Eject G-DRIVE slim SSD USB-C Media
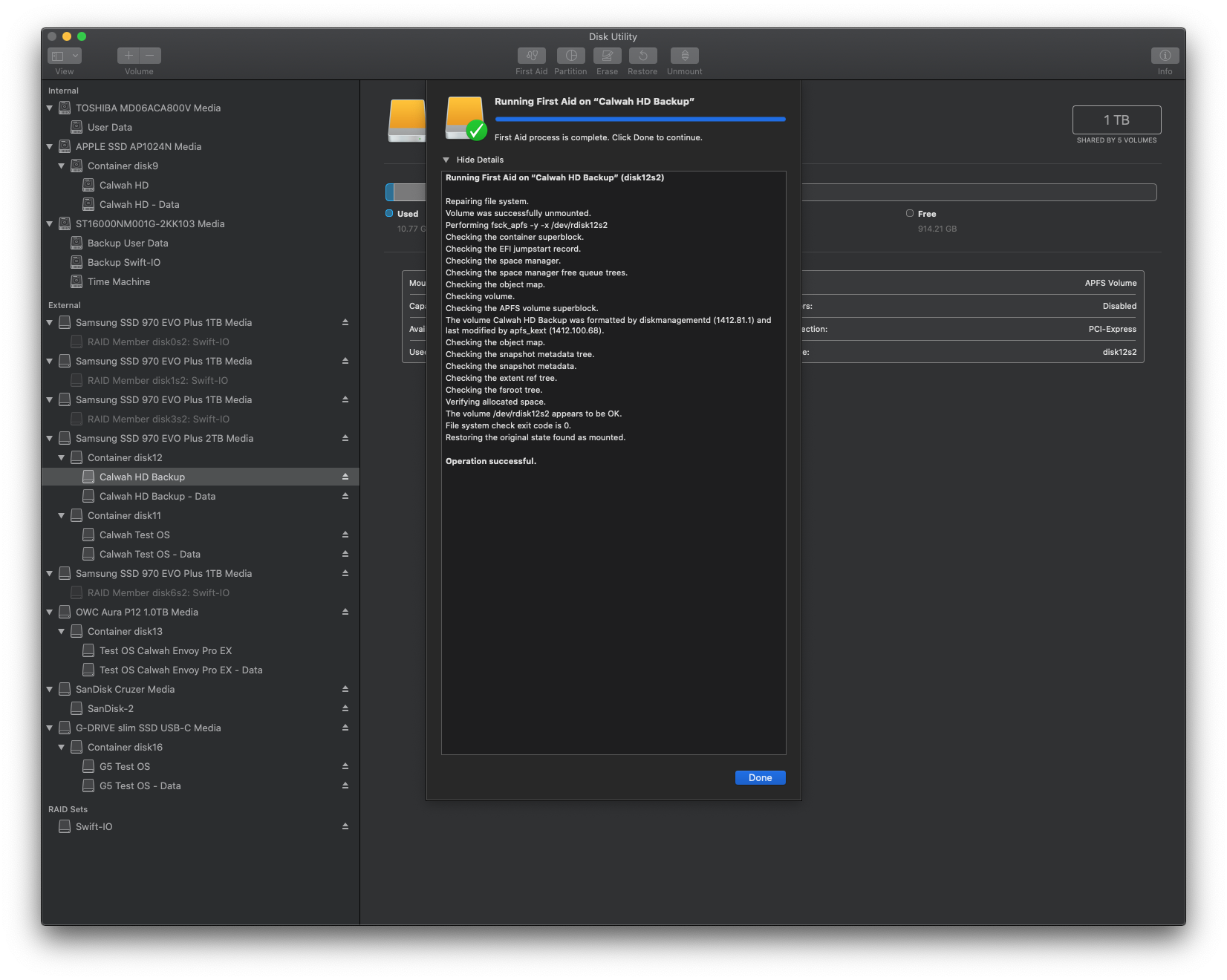The height and width of the screenshot is (980, 1227). 345,728
